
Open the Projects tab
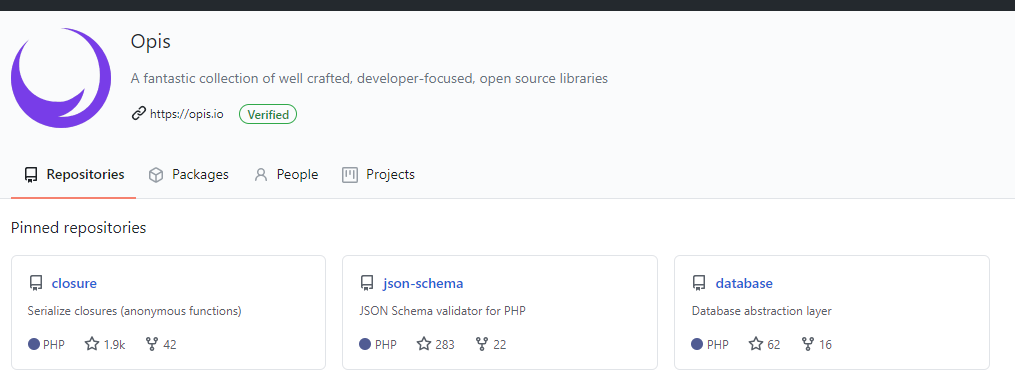tap(378, 174)
